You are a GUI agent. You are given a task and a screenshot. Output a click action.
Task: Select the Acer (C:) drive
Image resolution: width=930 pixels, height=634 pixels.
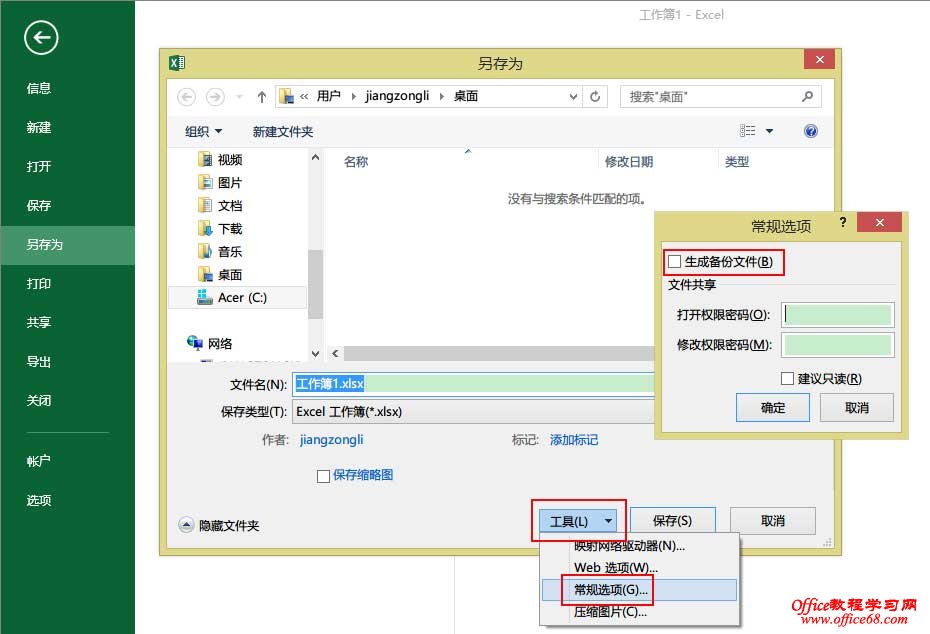tap(237, 298)
